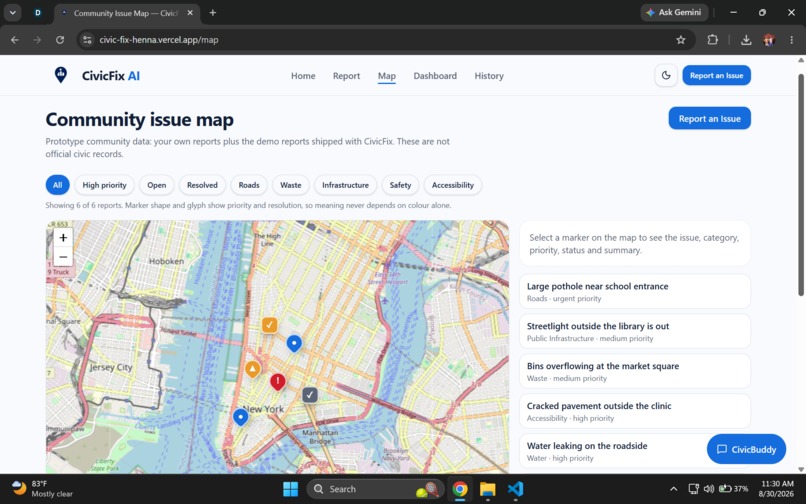Select the orange square checkmark marker on map
Viewport: 806px width, 504px height.
[x=269, y=325]
